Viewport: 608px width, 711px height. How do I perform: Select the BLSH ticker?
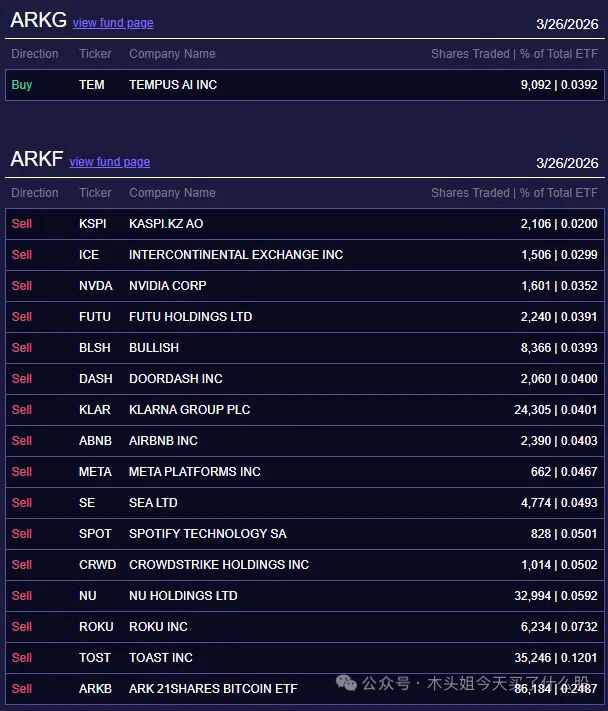(95, 348)
